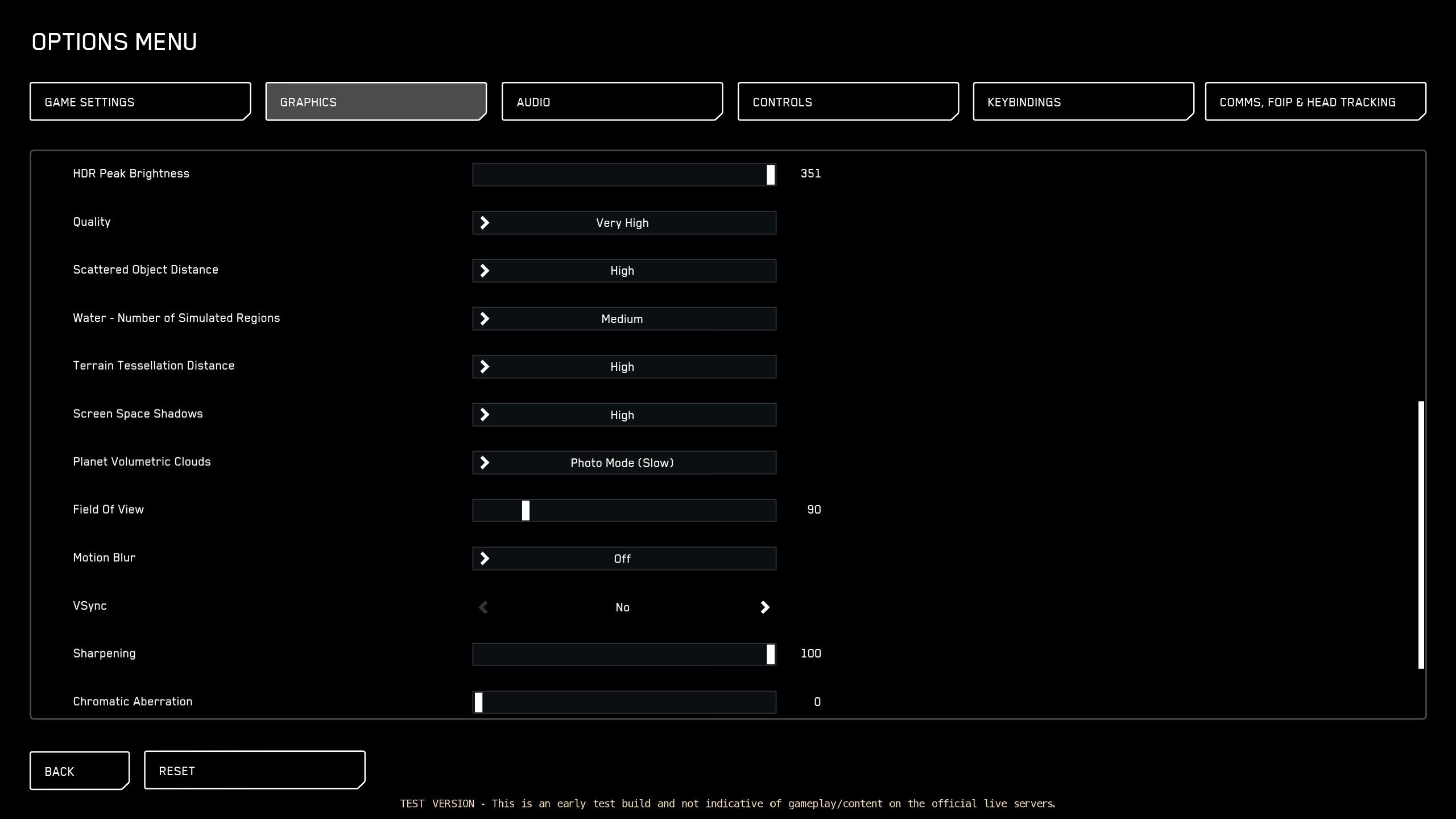Click the options list vertical scrollbar
This screenshot has height=819, width=1456.
point(1421,535)
